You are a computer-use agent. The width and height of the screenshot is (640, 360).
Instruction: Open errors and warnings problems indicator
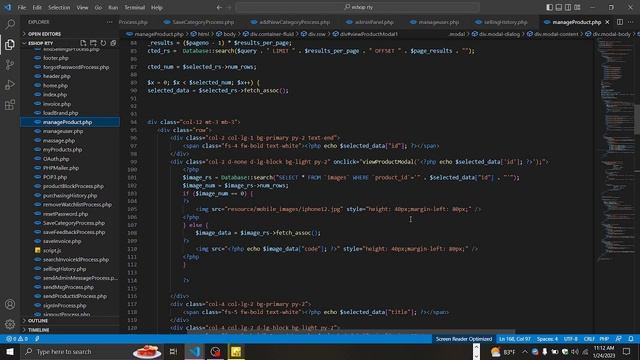(x=17, y=339)
